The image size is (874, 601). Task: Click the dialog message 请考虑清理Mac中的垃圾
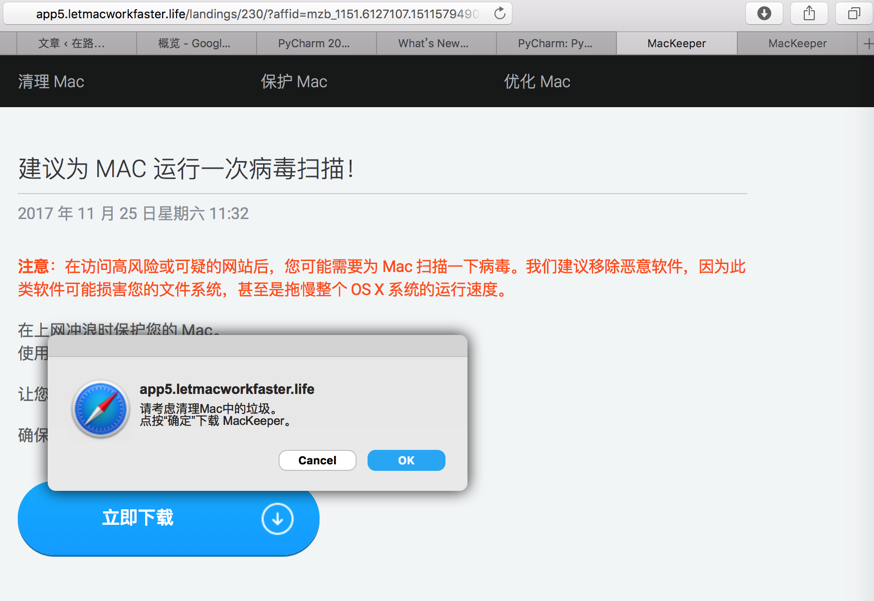coord(208,409)
